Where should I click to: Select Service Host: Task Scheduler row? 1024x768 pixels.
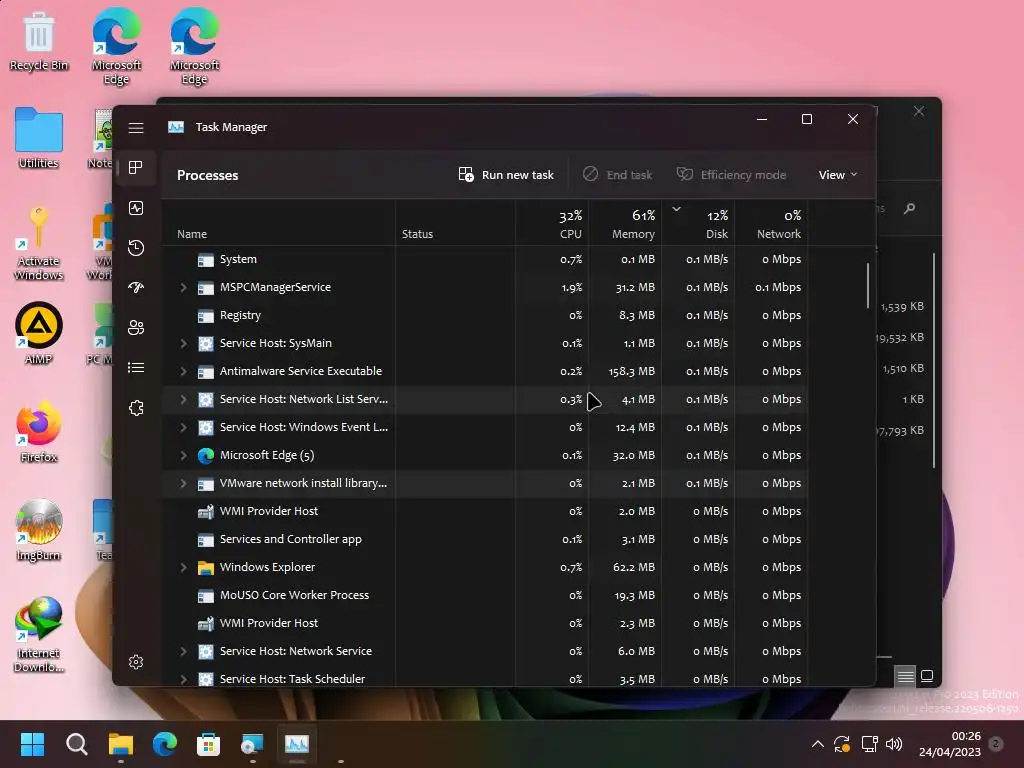(485, 678)
